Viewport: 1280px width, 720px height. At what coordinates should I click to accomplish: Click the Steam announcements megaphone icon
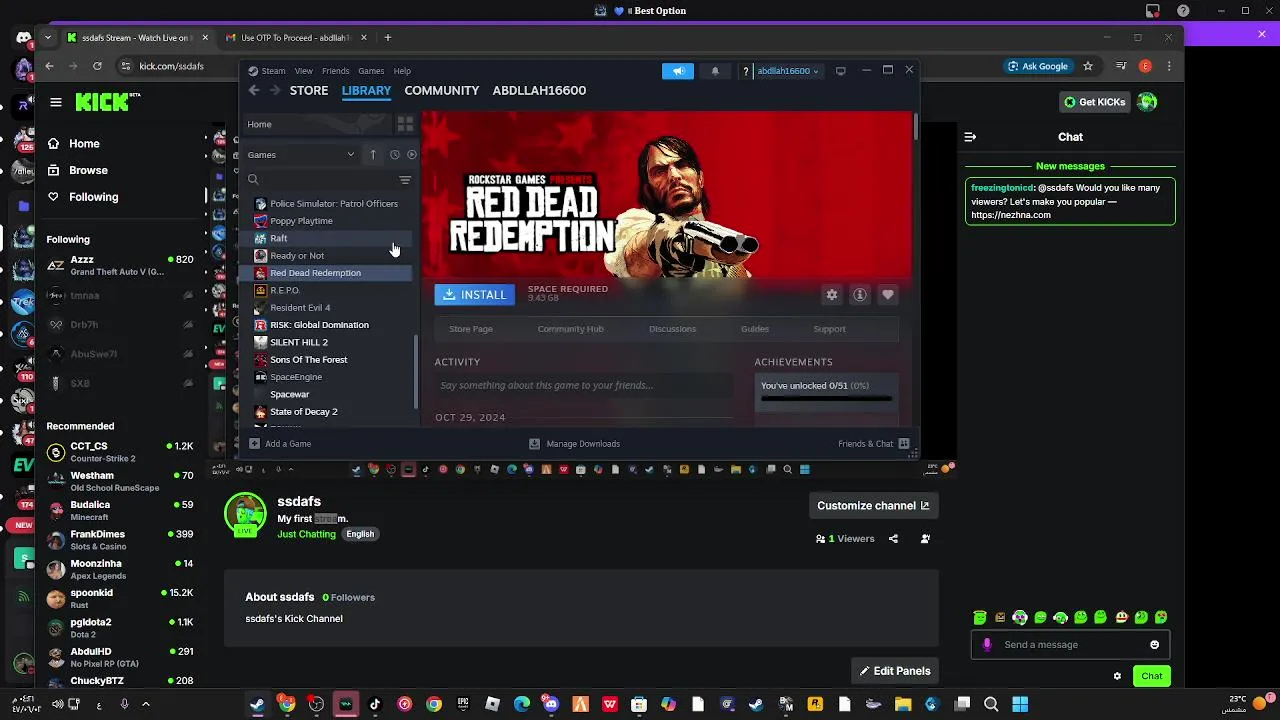tap(677, 71)
